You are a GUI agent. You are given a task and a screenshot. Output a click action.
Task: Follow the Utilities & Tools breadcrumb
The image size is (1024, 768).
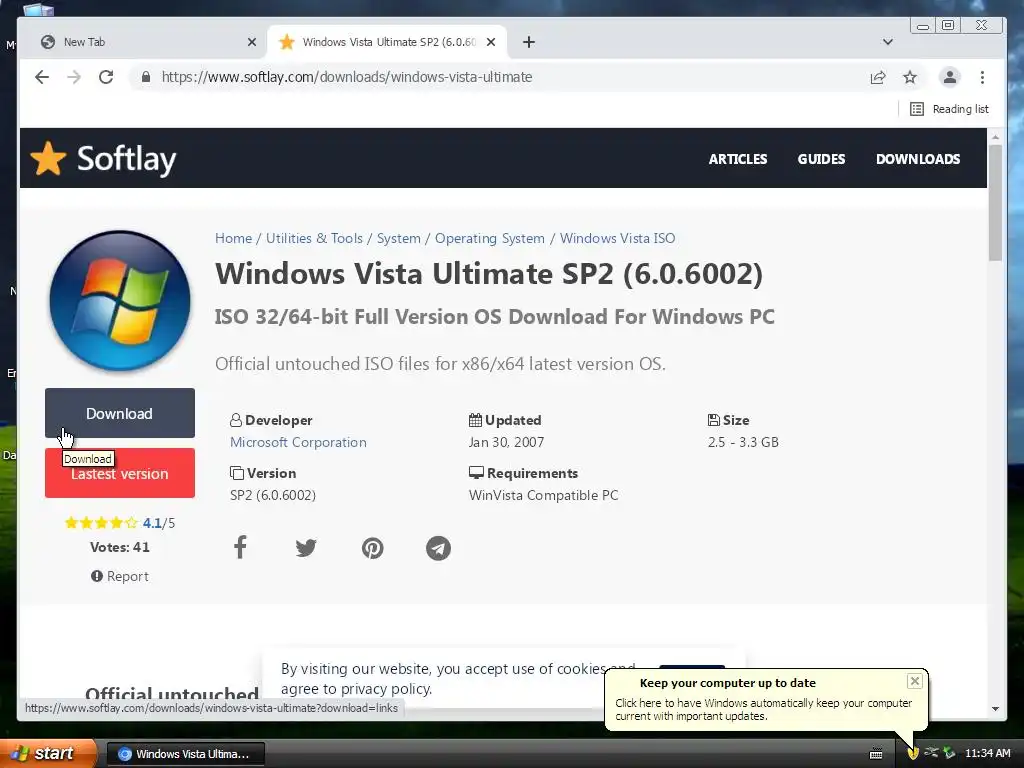point(314,238)
